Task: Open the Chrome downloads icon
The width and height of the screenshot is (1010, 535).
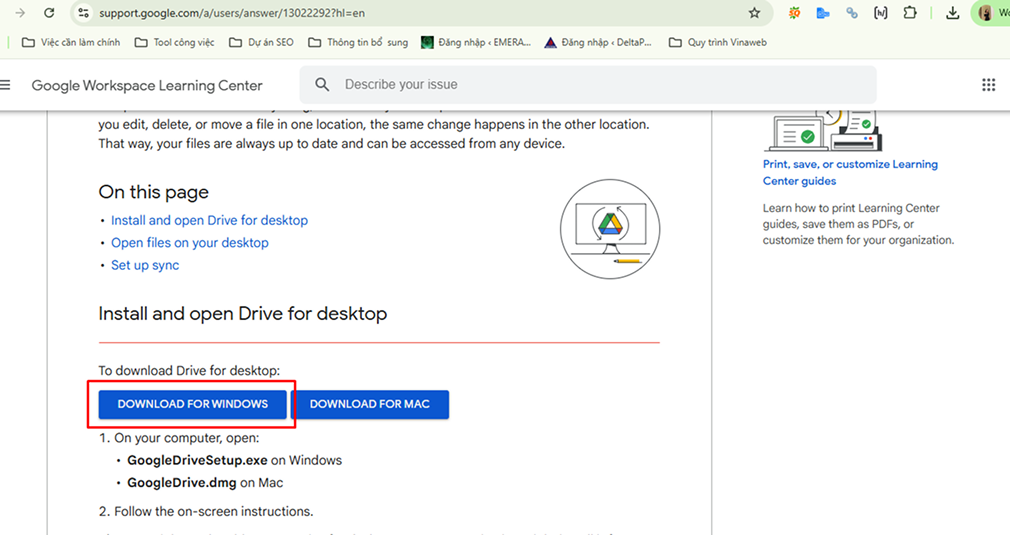Action: (953, 13)
